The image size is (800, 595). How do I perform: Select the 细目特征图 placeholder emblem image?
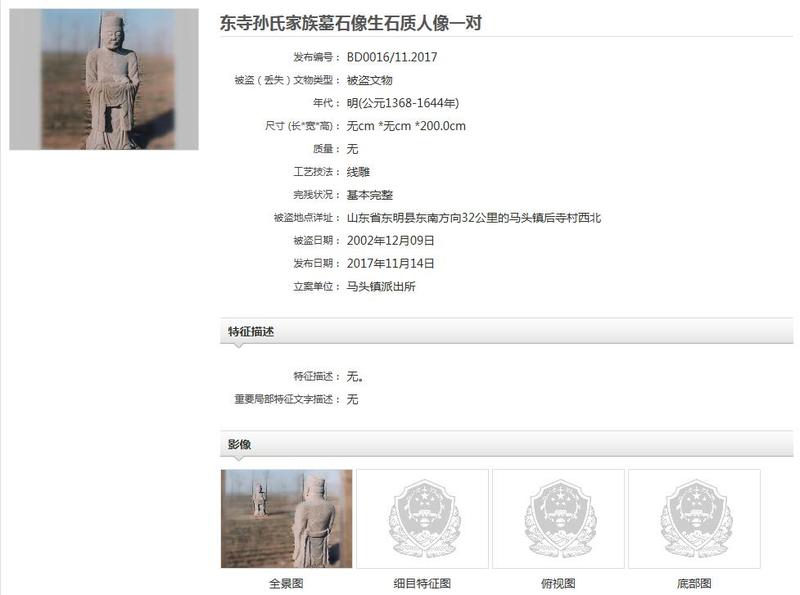tap(422, 518)
